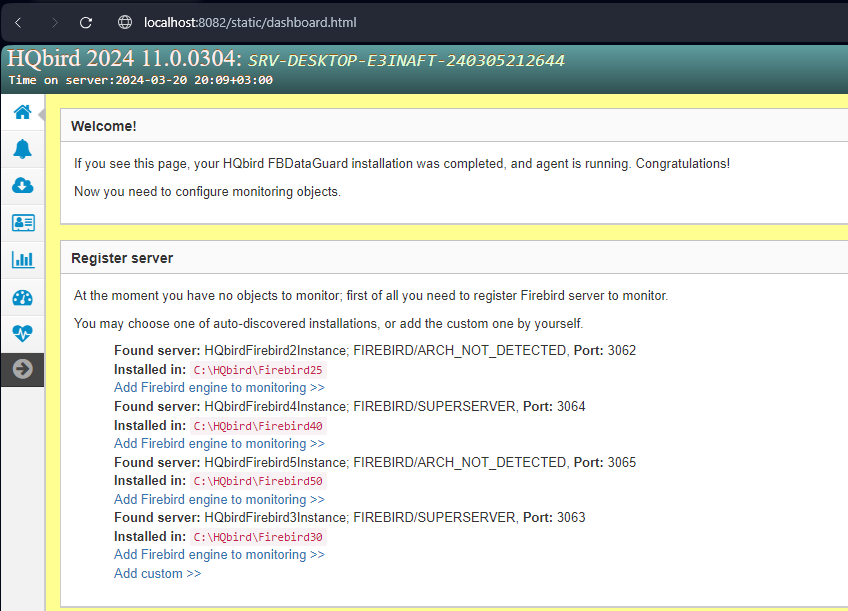Click 'At the moment you have no objects' text
Screen dimensions: 848x611
pyautogui.click(x=371, y=296)
